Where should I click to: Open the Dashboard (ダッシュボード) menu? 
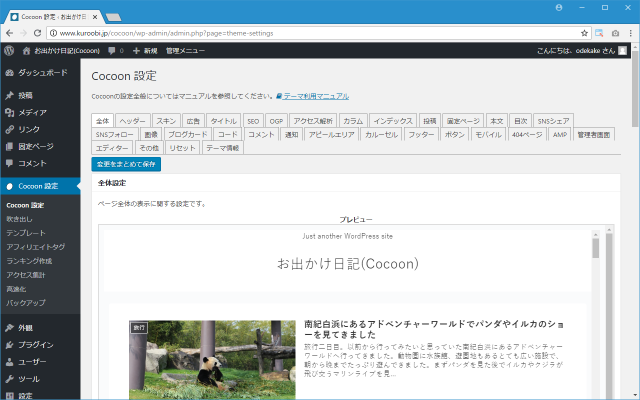[42, 73]
